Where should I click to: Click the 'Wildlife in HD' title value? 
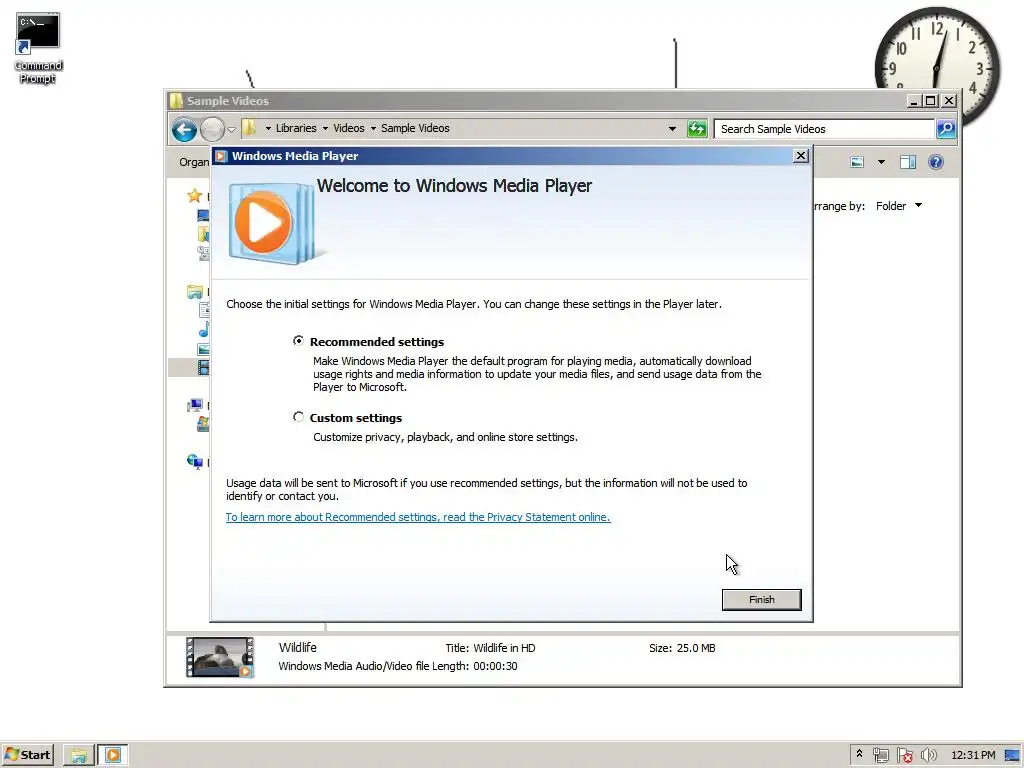pyautogui.click(x=504, y=648)
